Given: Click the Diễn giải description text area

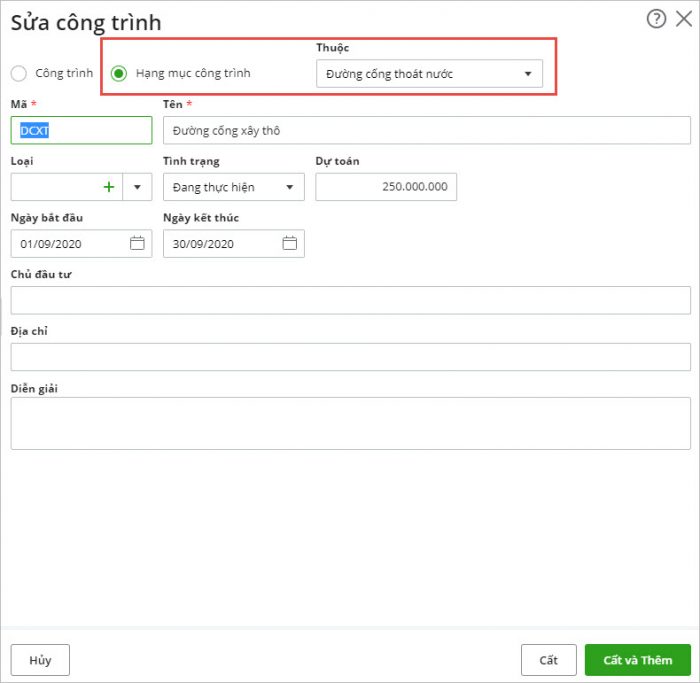Looking at the screenshot, I should click(x=350, y=423).
